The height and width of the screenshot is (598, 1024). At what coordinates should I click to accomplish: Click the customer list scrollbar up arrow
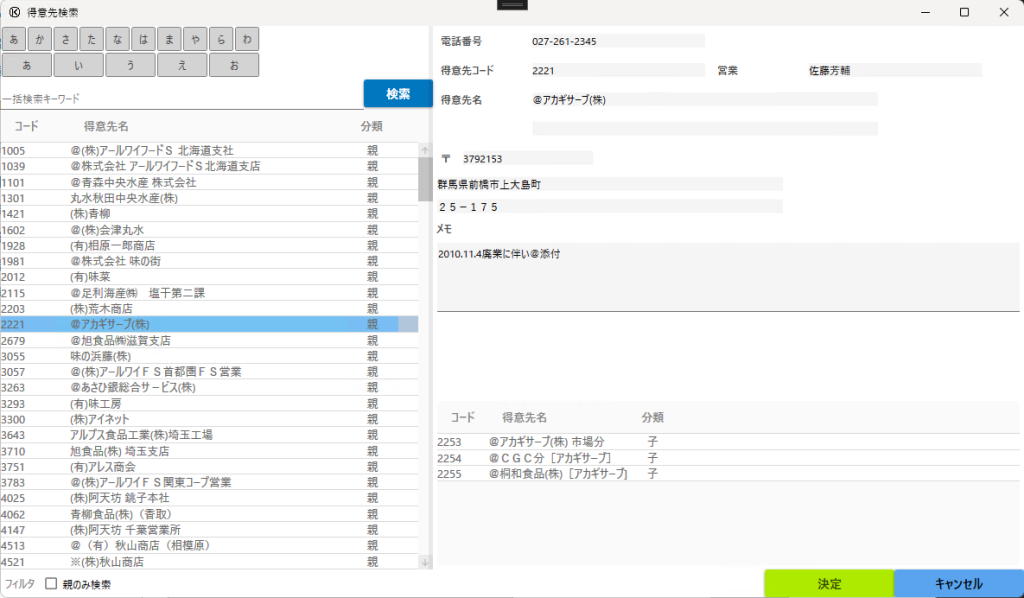click(x=425, y=150)
